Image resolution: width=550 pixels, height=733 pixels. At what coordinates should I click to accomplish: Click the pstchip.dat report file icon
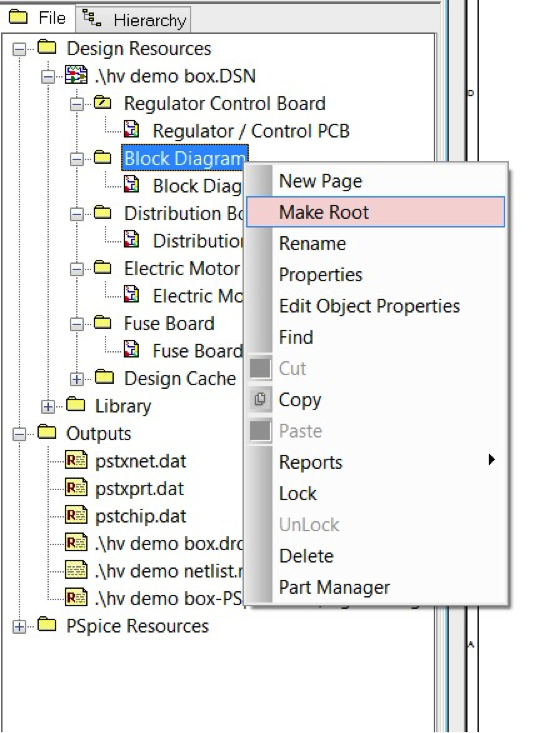[x=76, y=515]
